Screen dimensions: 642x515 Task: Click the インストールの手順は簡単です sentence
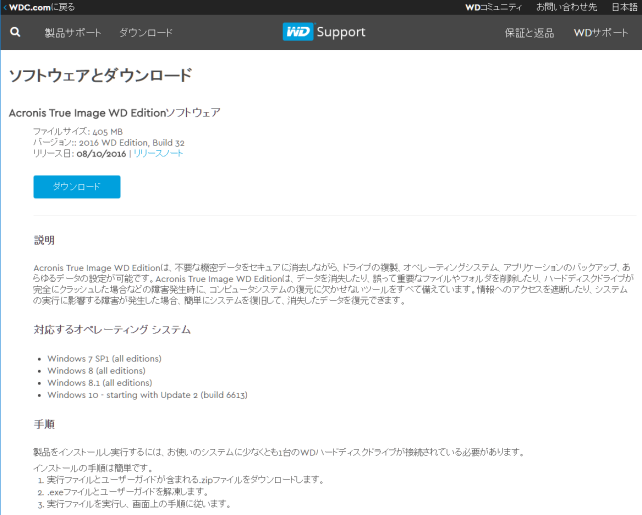(93, 468)
